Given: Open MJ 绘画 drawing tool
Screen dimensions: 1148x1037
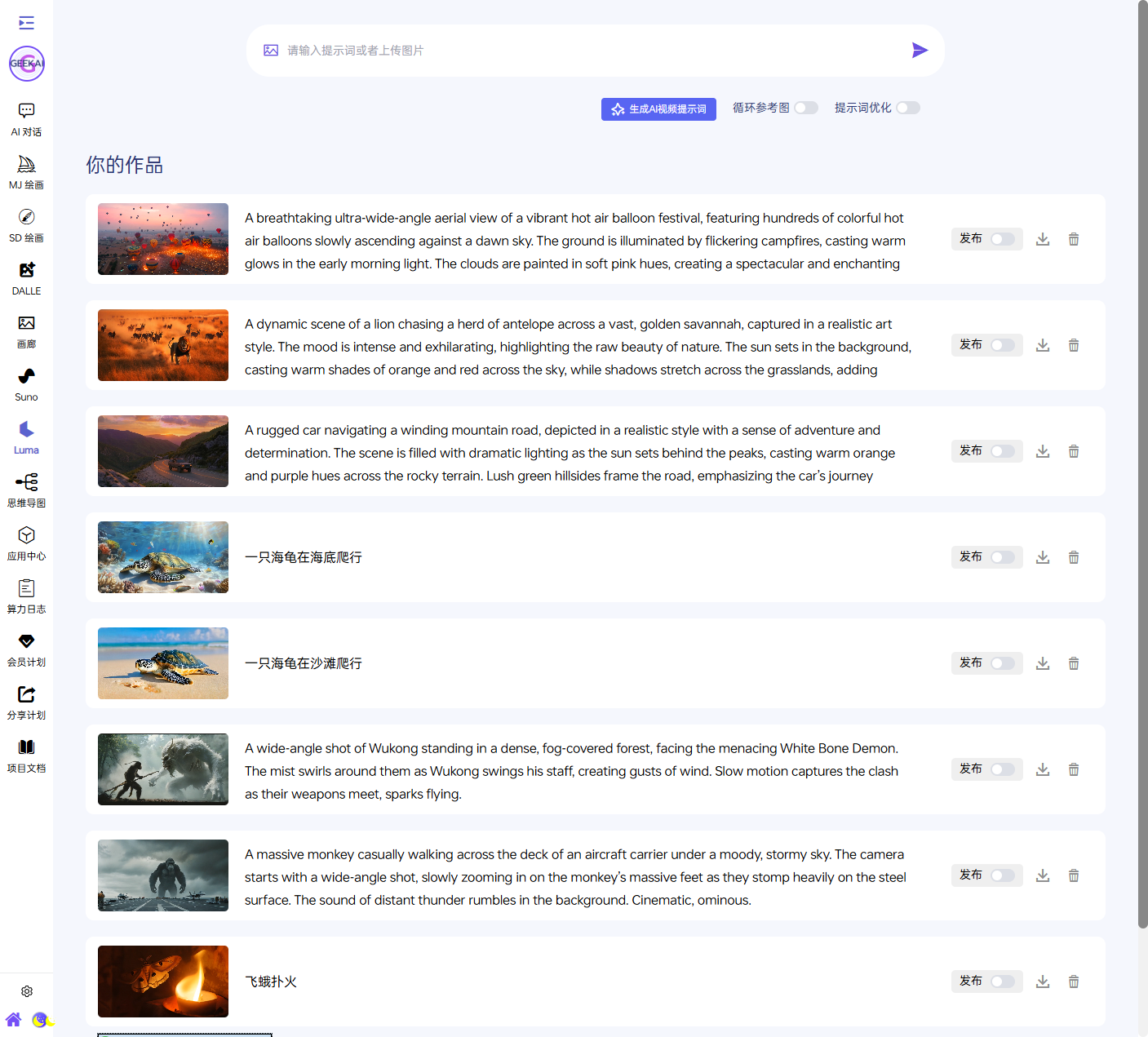Looking at the screenshot, I should point(26,172).
